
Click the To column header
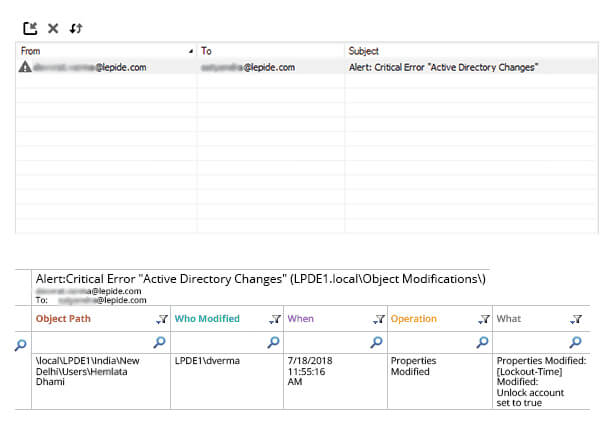271,51
